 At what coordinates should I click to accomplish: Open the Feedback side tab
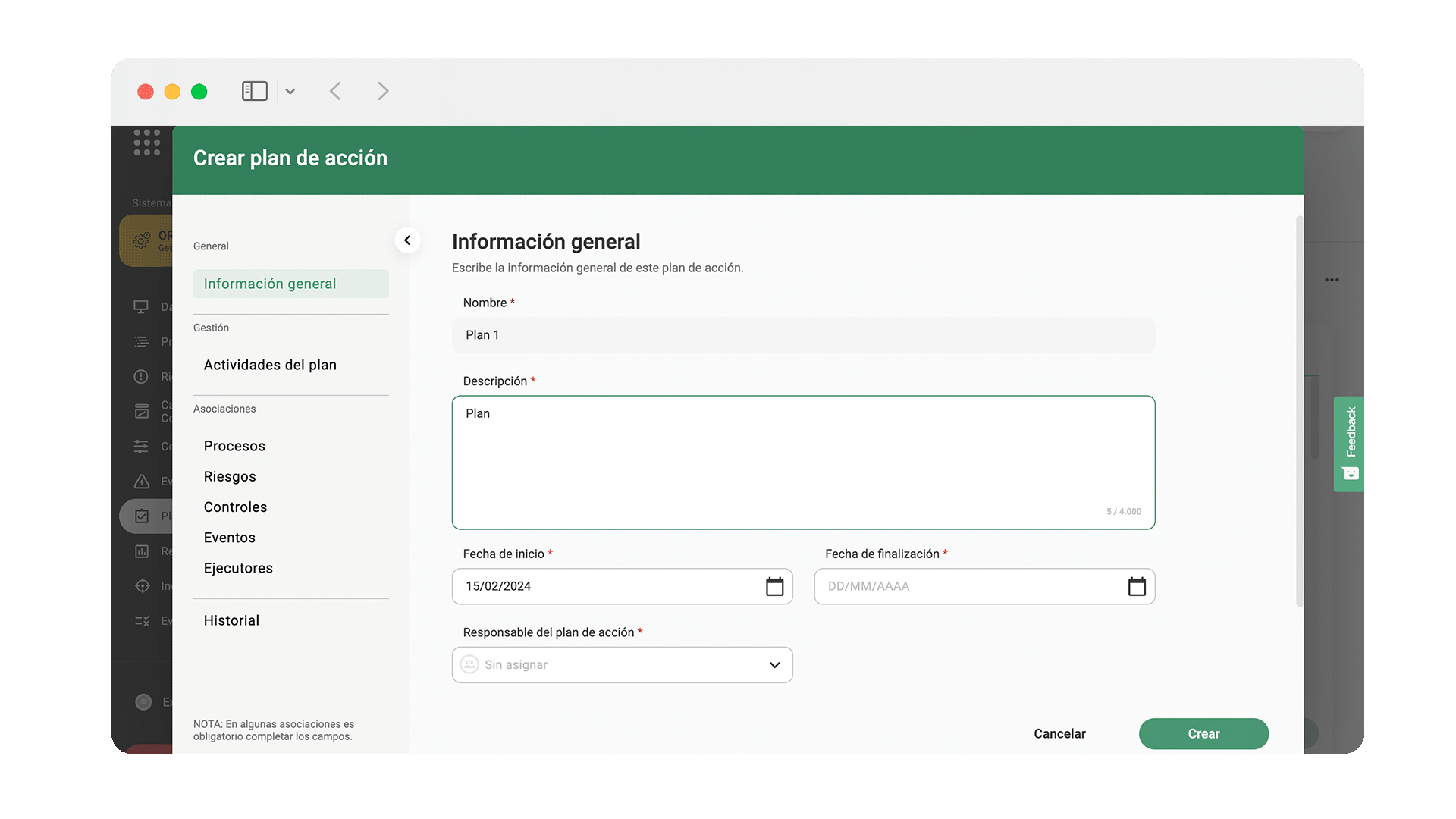[x=1349, y=444]
